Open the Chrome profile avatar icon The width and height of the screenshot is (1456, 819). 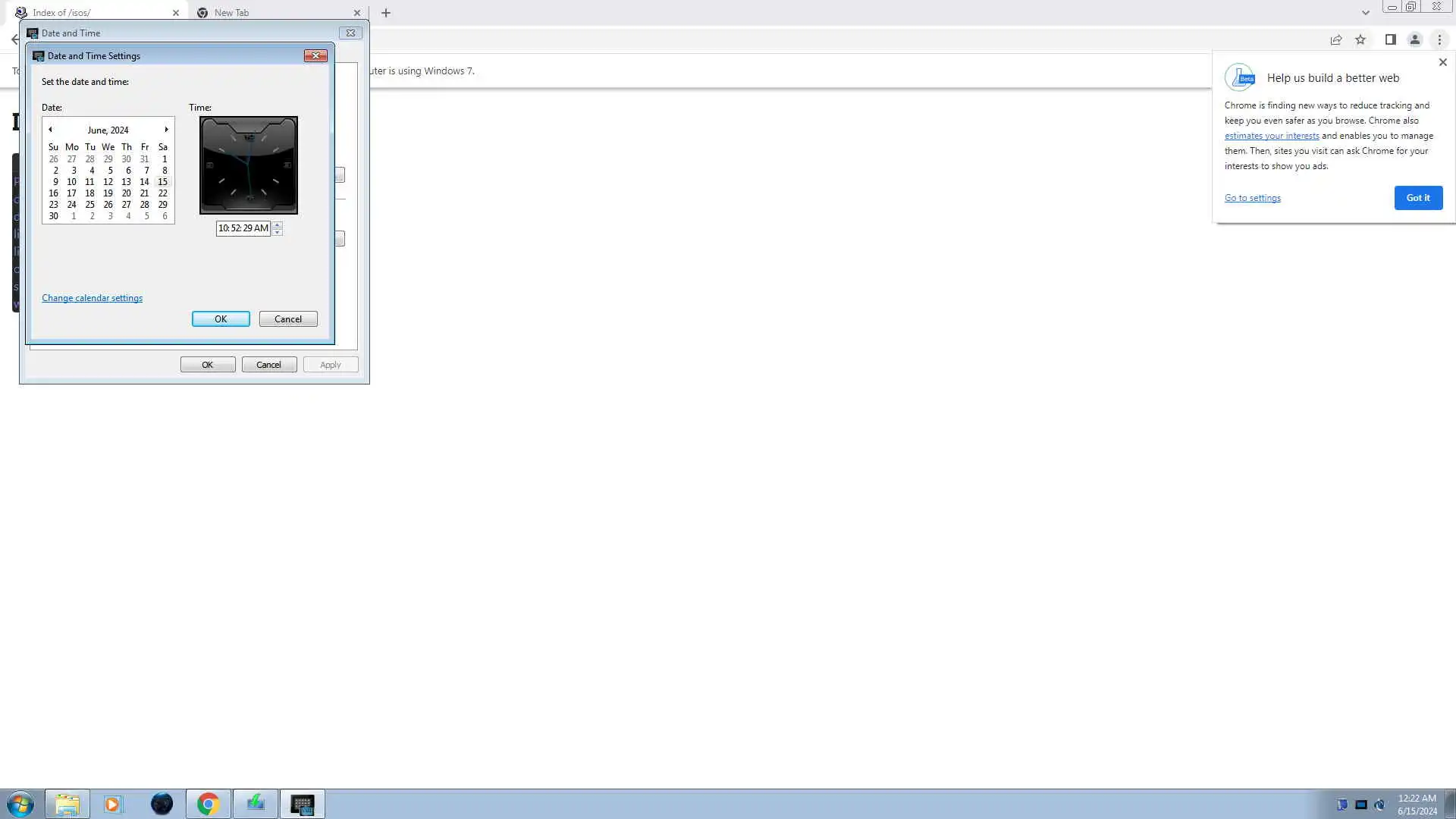tap(1414, 39)
